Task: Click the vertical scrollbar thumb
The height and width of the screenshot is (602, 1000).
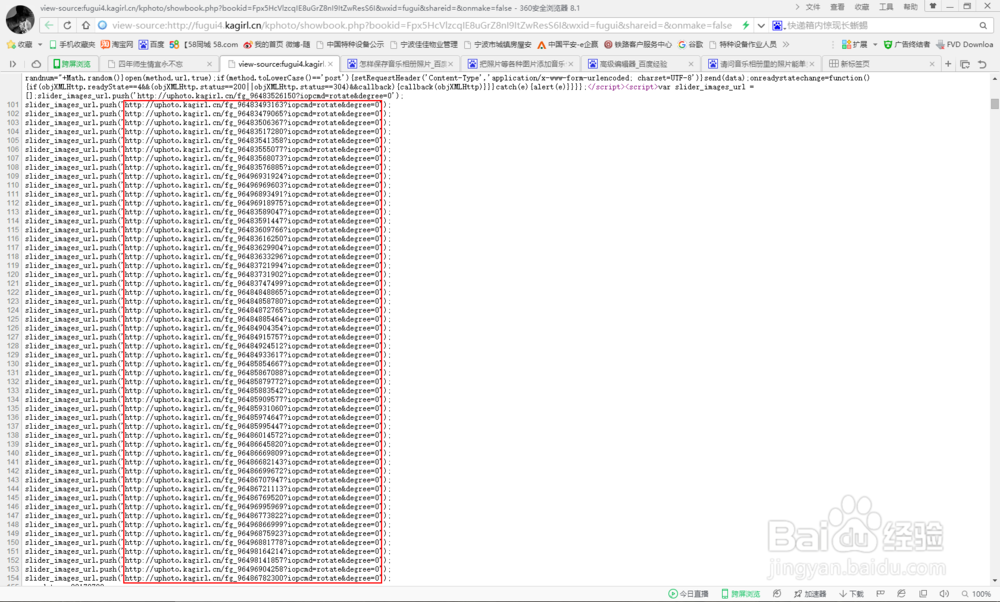Action: pos(994,104)
